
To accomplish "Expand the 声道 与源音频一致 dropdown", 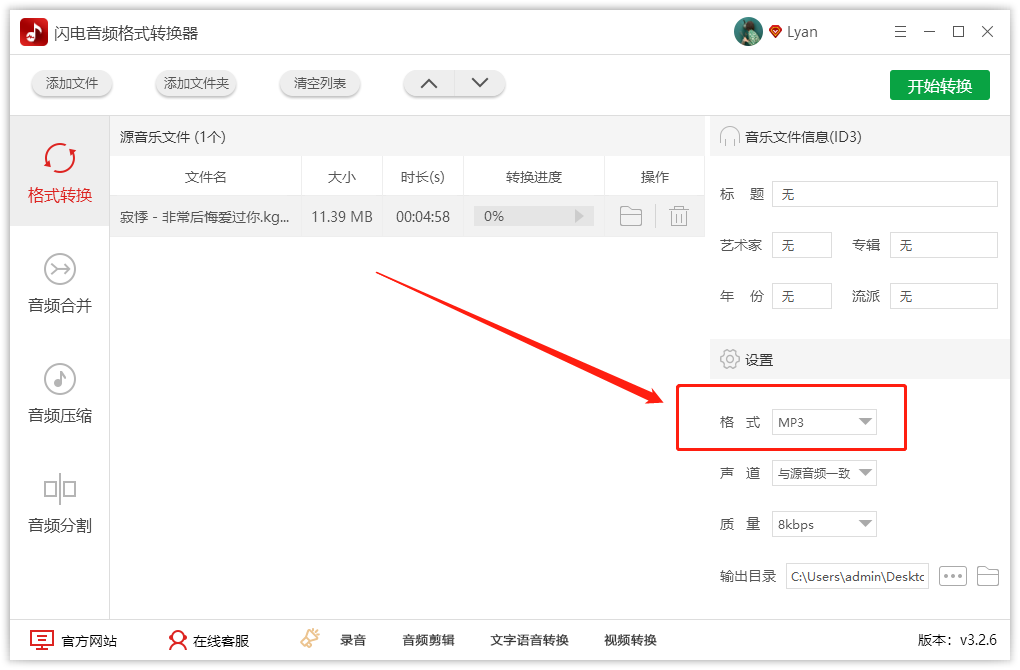I will pos(824,473).
